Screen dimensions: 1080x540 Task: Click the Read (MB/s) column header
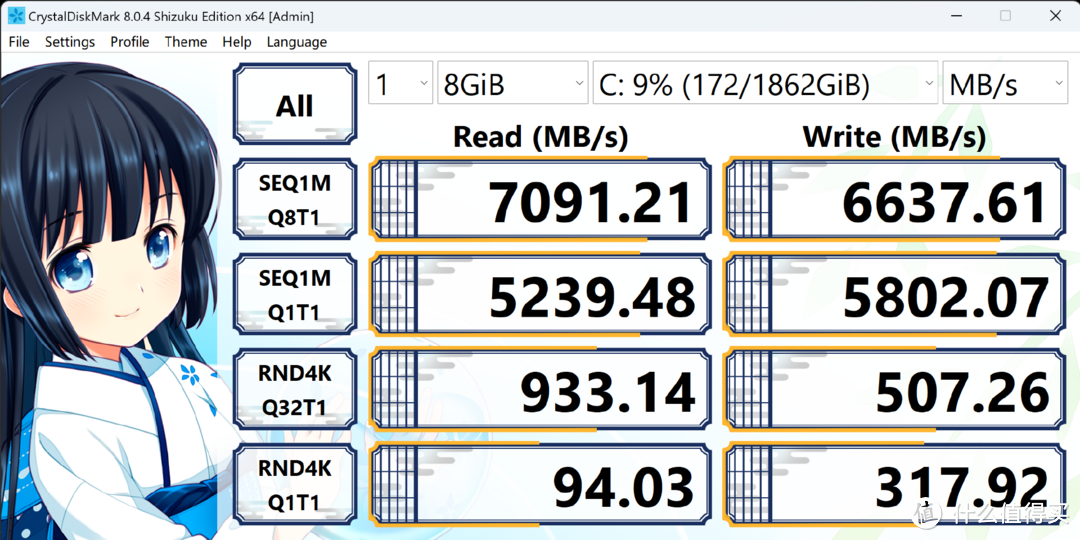(541, 138)
